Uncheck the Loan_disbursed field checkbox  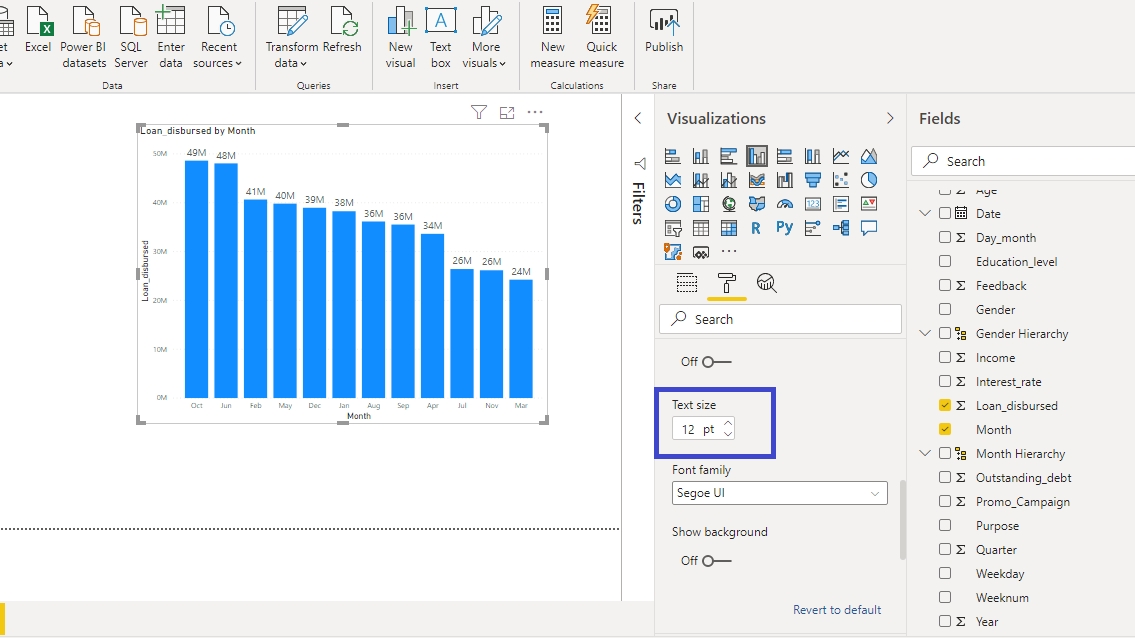pos(945,406)
